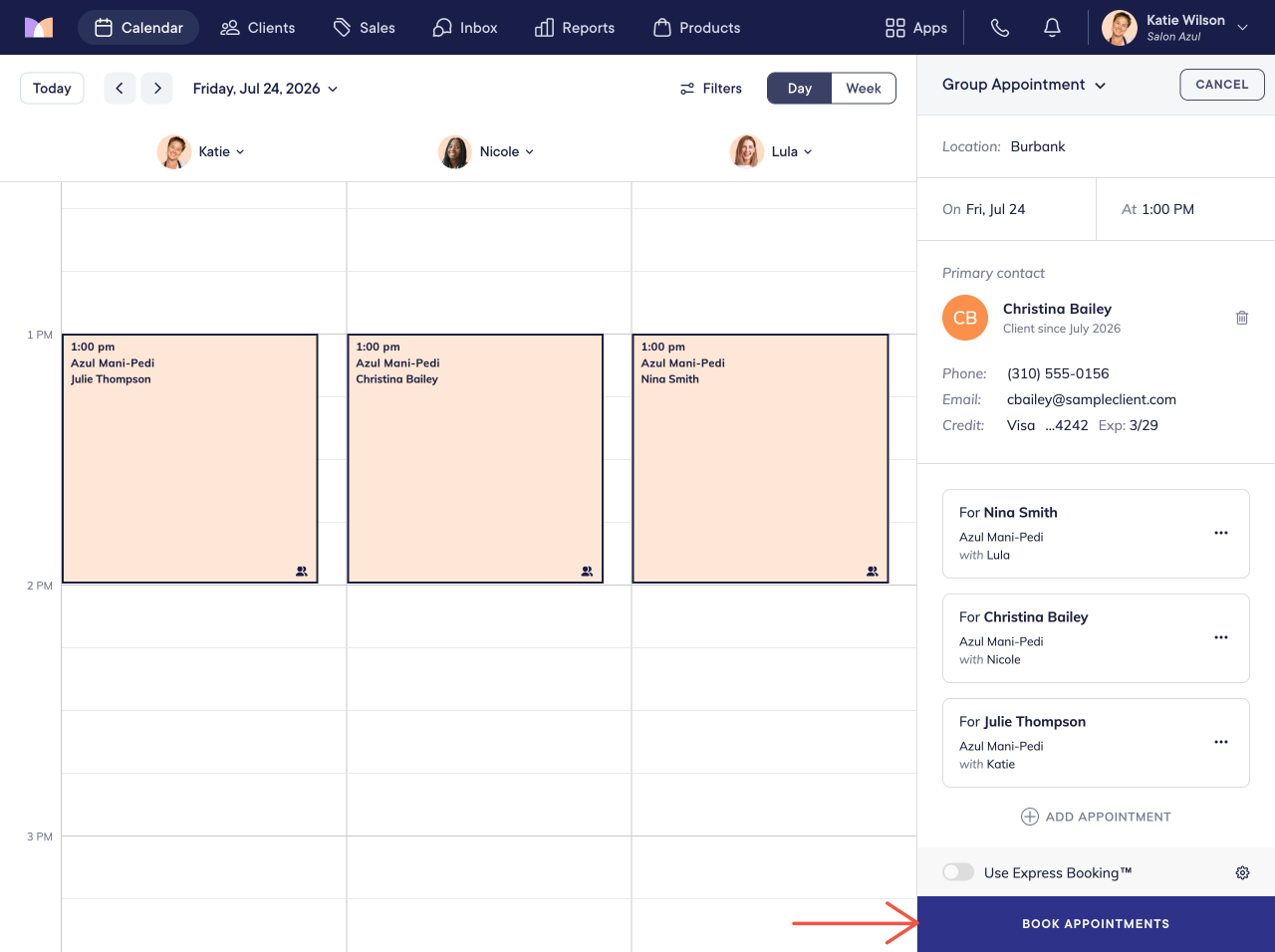Click the Mangomint logo icon
The height and width of the screenshot is (952, 1275).
(39, 27)
